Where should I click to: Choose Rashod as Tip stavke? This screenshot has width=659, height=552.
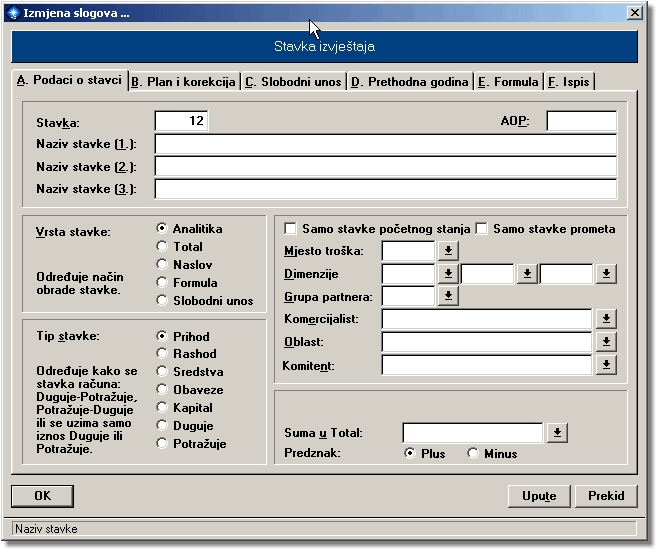coord(162,354)
